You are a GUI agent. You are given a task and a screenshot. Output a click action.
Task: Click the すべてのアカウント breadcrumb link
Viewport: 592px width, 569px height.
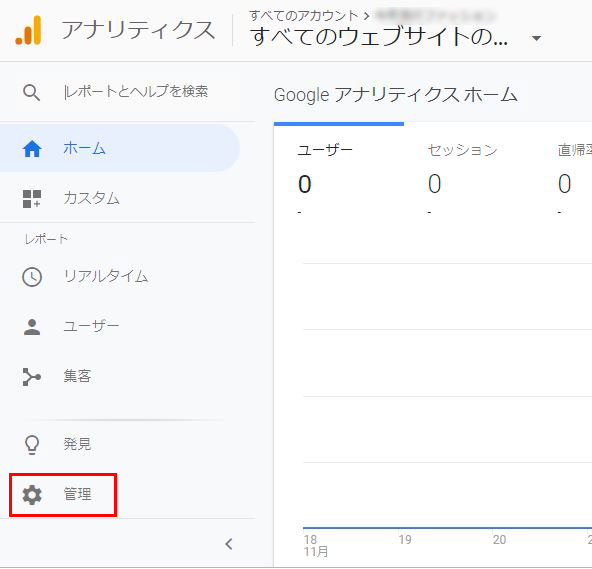(304, 16)
